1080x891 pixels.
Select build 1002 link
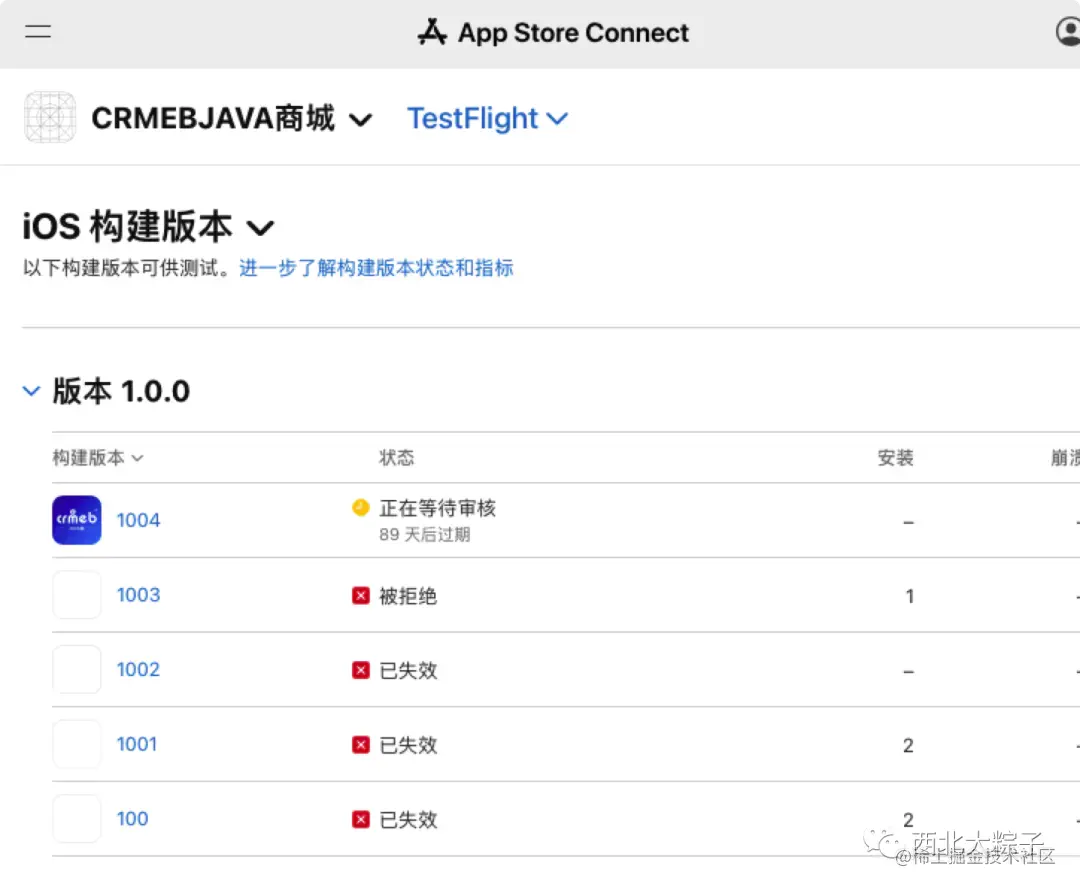coord(138,670)
